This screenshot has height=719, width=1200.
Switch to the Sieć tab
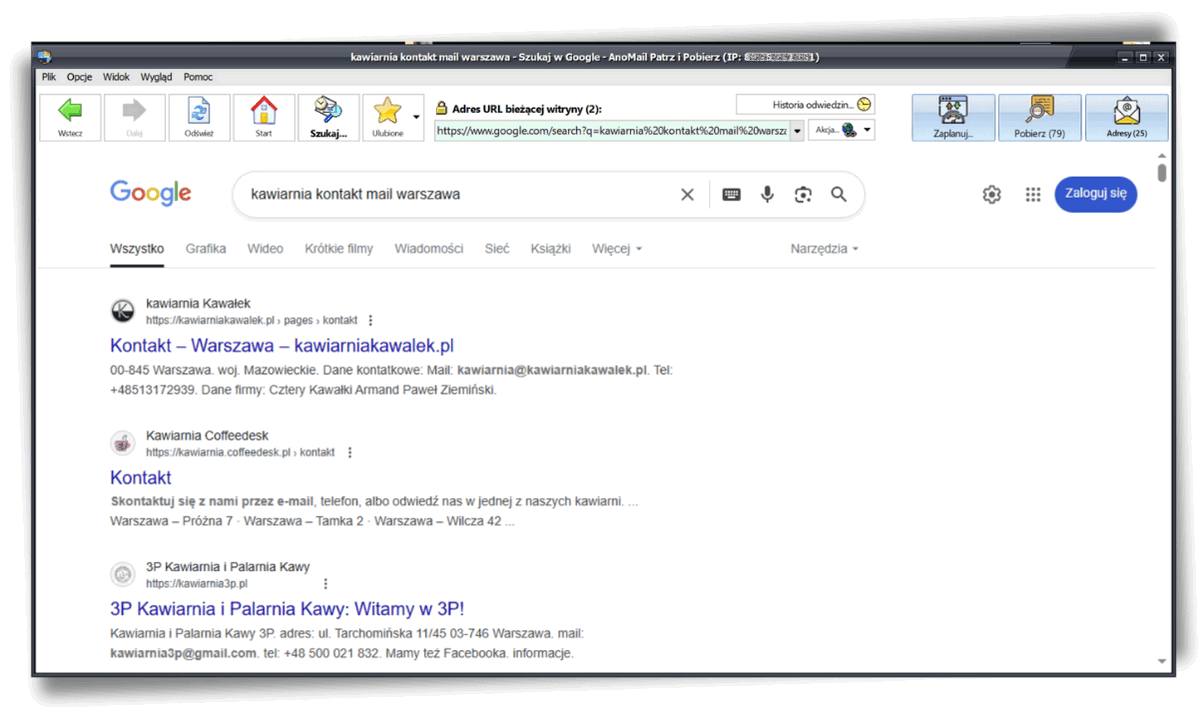click(497, 249)
